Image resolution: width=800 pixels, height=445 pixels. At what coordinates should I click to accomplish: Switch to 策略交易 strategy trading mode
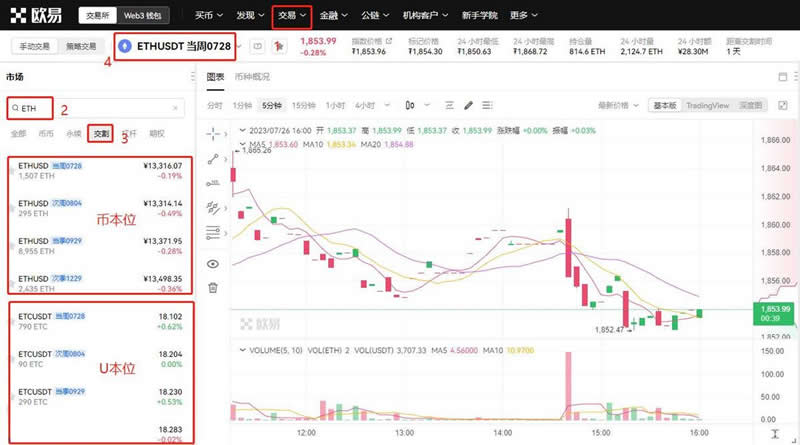click(x=83, y=46)
